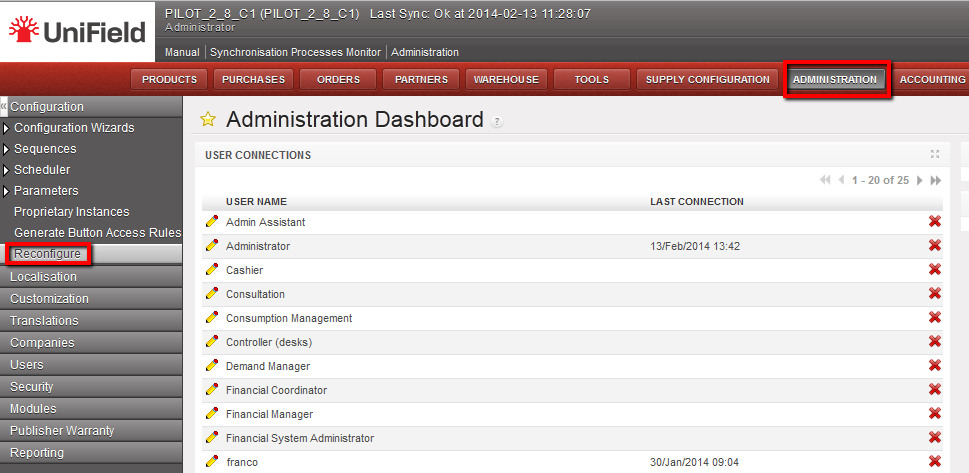Screen dimensions: 969x473
Task: Maximize the User Connections panel
Action: coord(935,155)
